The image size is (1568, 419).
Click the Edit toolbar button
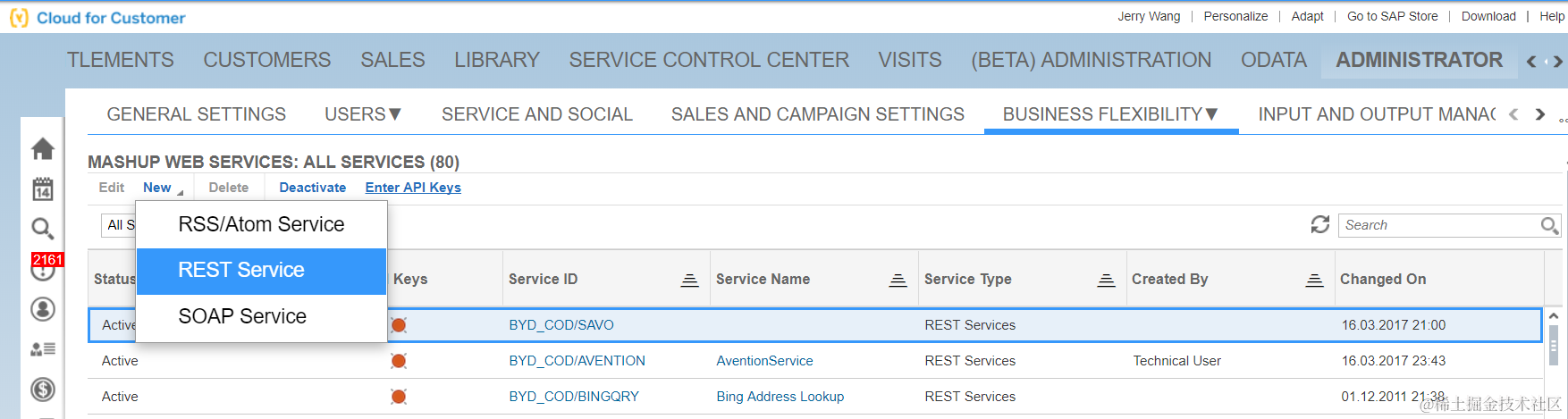click(x=112, y=188)
